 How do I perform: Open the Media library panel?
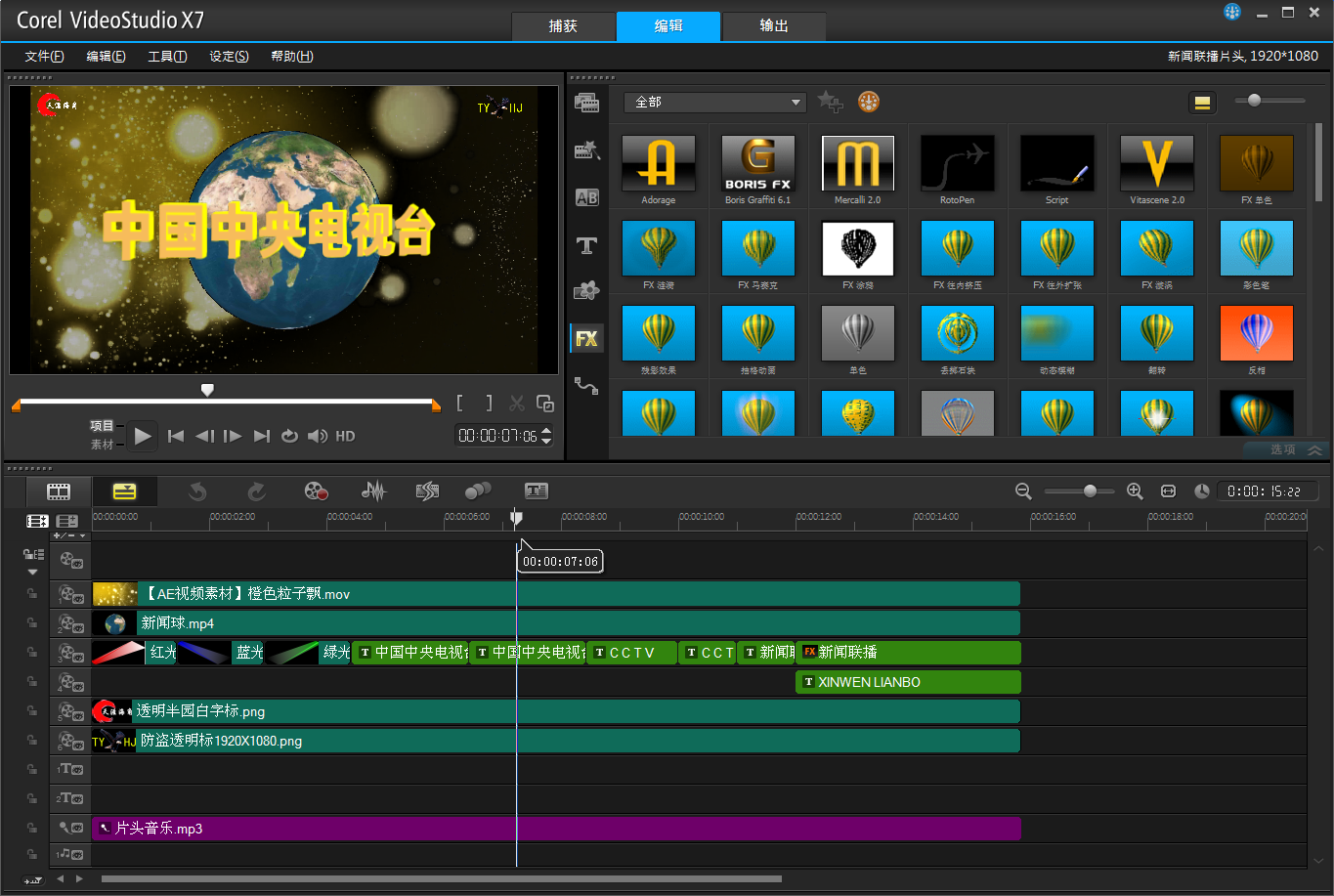coord(586,103)
